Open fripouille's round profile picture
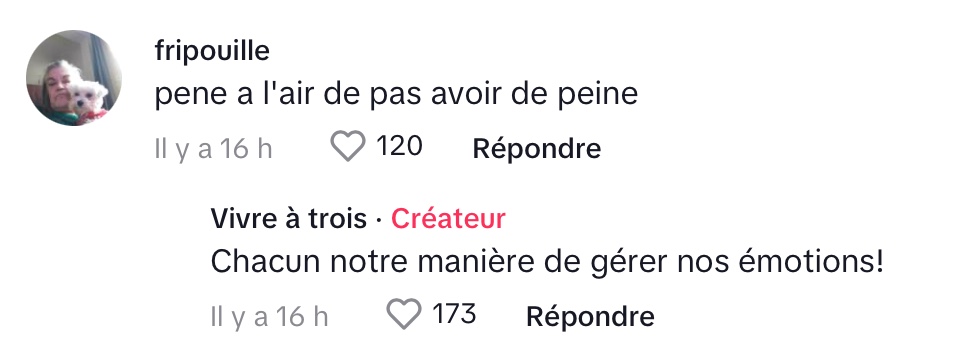Image resolution: width=974 pixels, height=362 pixels. coord(74,78)
